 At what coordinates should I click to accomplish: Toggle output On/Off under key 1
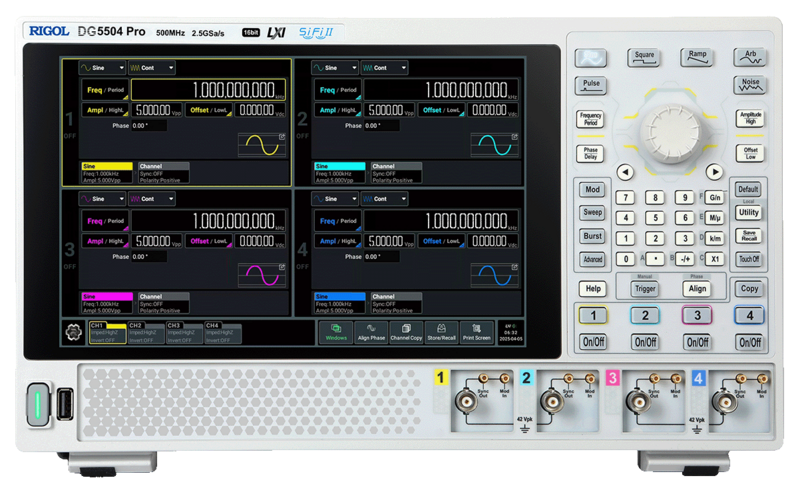pyautogui.click(x=593, y=342)
